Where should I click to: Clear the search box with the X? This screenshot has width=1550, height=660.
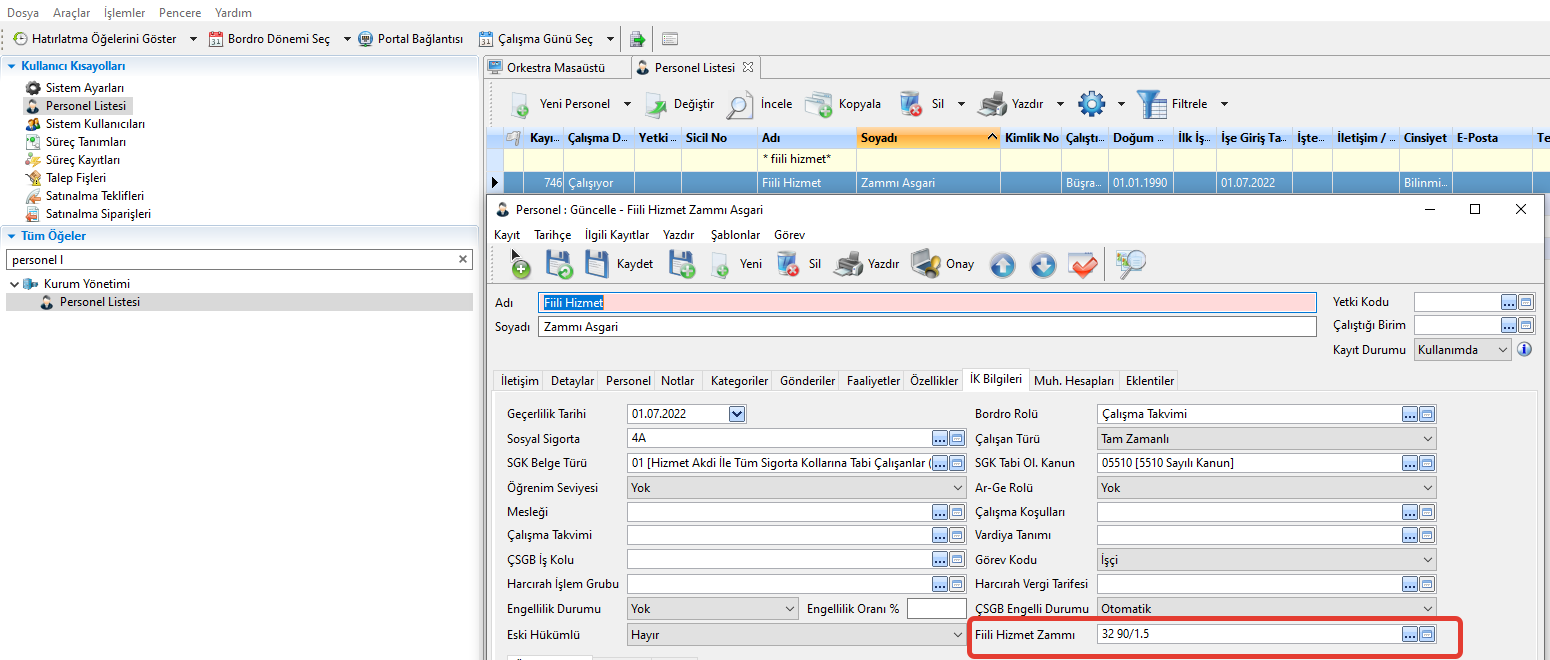coord(463,259)
